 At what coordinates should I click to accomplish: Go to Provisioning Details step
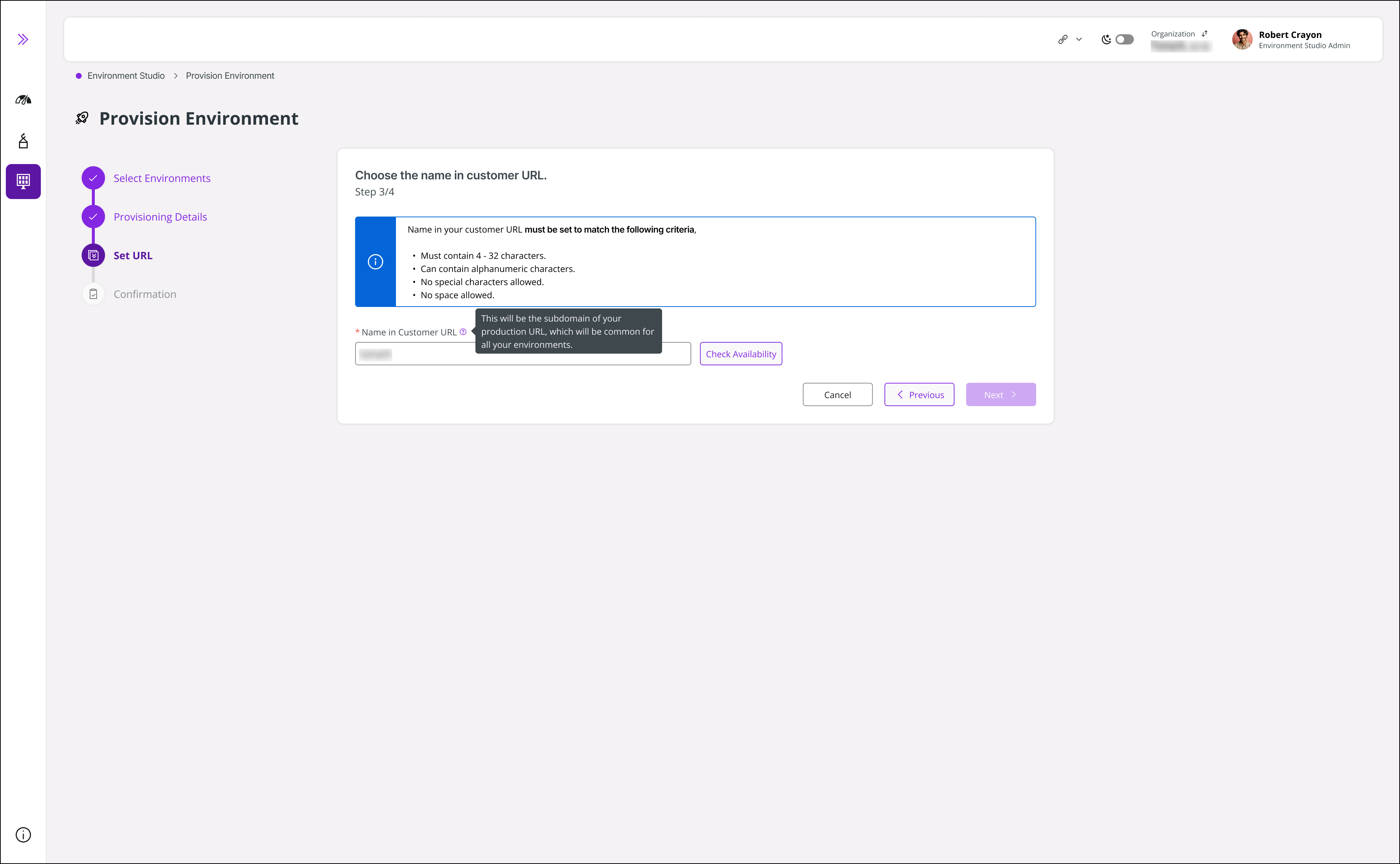click(160, 217)
